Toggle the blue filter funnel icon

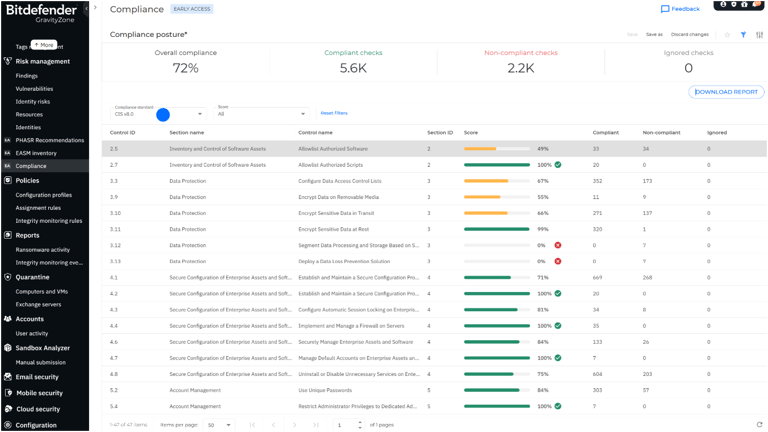743,35
